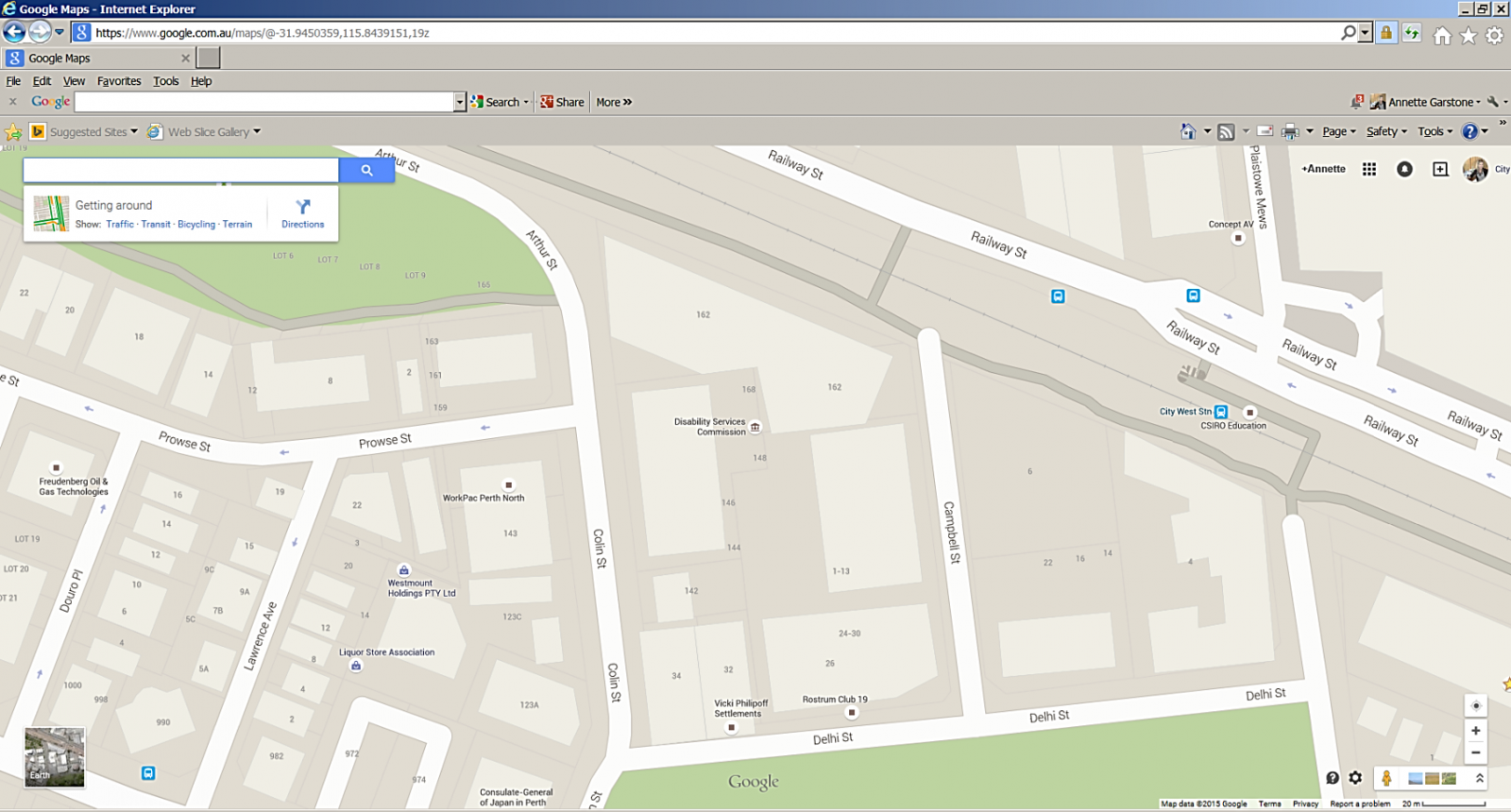Show Transit layer on the map
Screen dimensions: 1511x812
tap(156, 225)
